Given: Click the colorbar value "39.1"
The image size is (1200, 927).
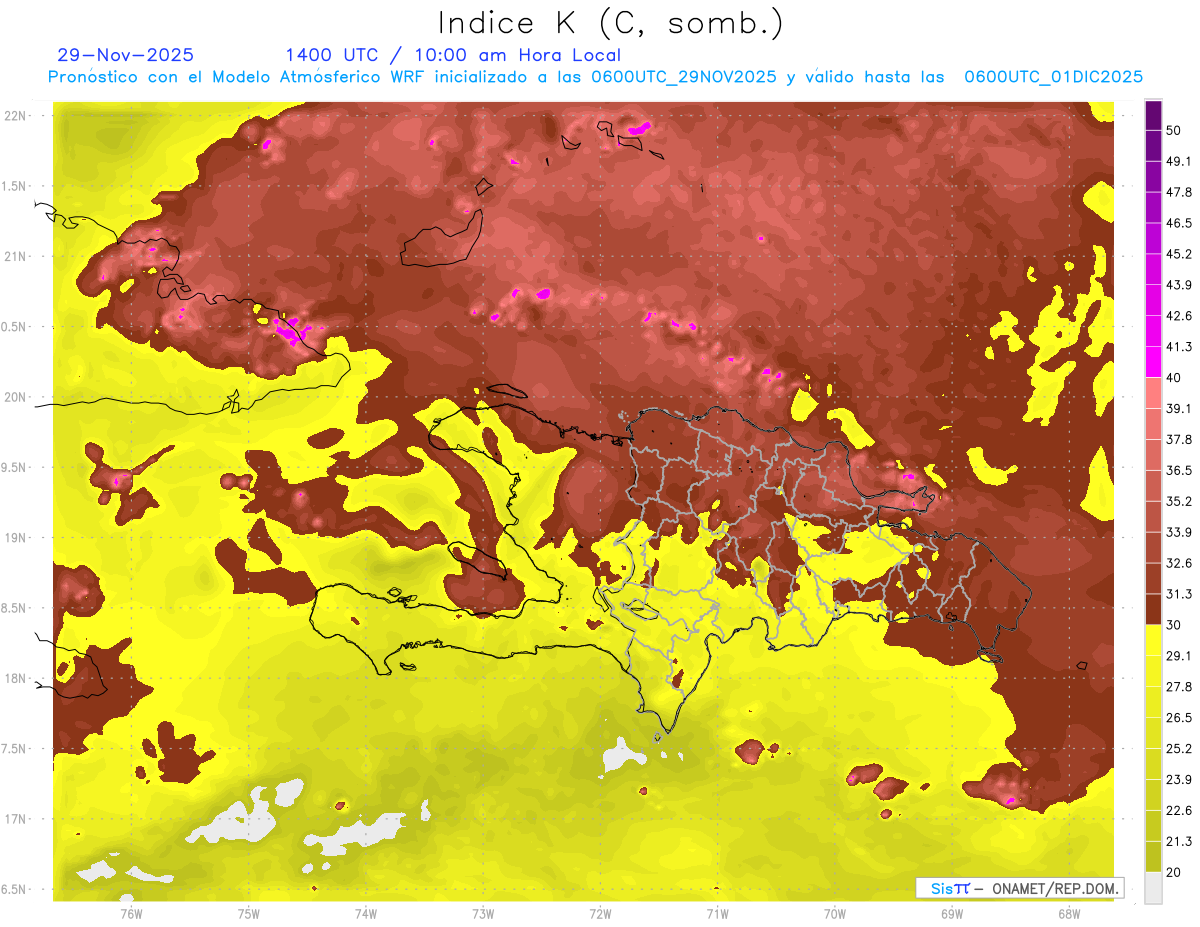Looking at the screenshot, I should [1179, 408].
